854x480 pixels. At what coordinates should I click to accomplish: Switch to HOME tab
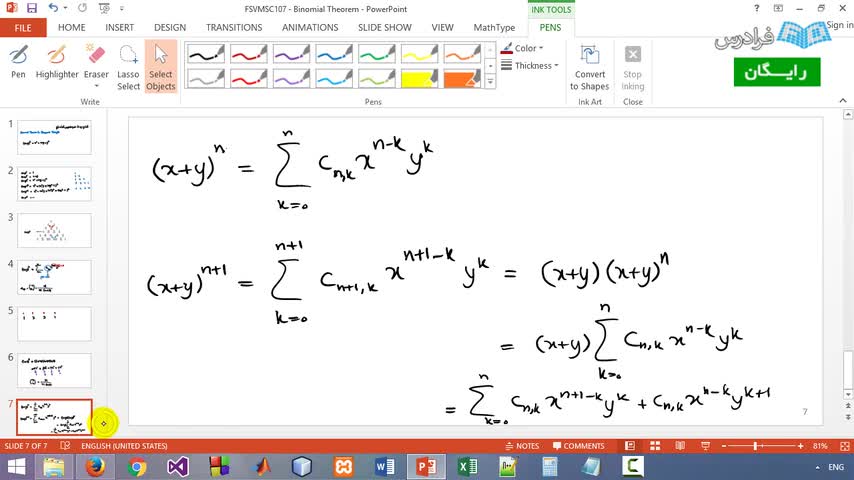click(x=71, y=28)
